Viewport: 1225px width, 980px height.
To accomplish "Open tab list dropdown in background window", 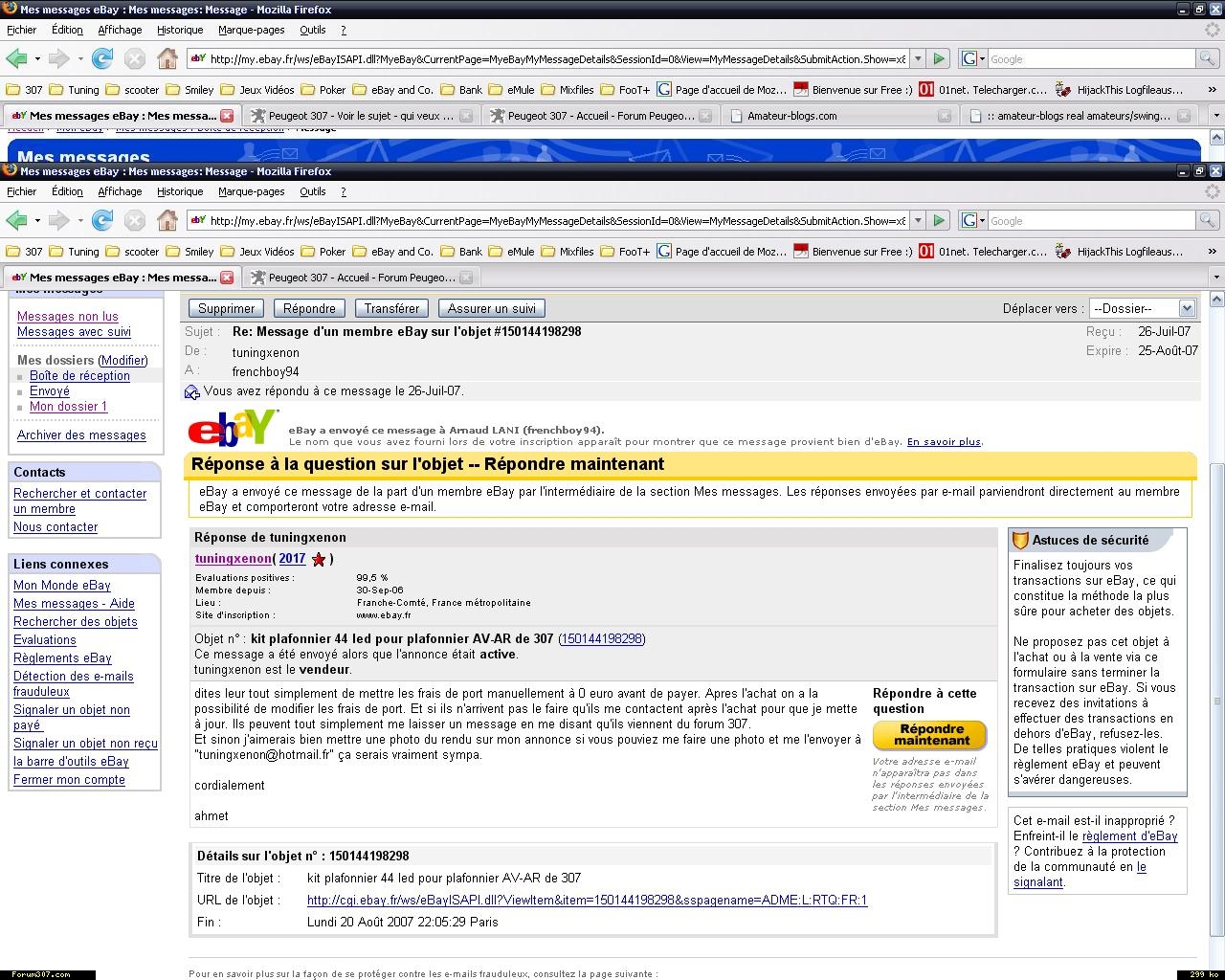I will click(x=1216, y=116).
